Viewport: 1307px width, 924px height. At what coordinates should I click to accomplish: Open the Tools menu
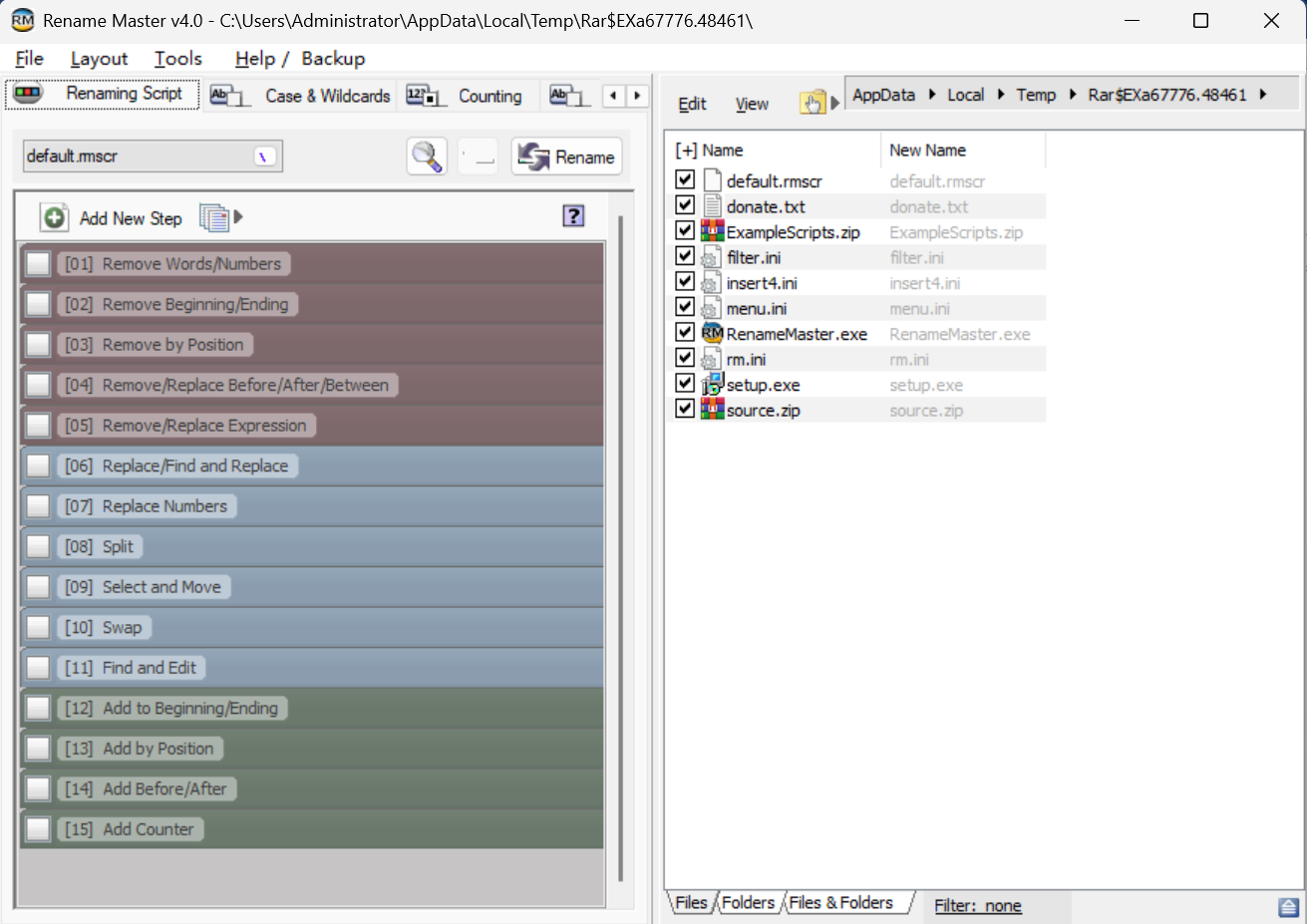tap(177, 59)
